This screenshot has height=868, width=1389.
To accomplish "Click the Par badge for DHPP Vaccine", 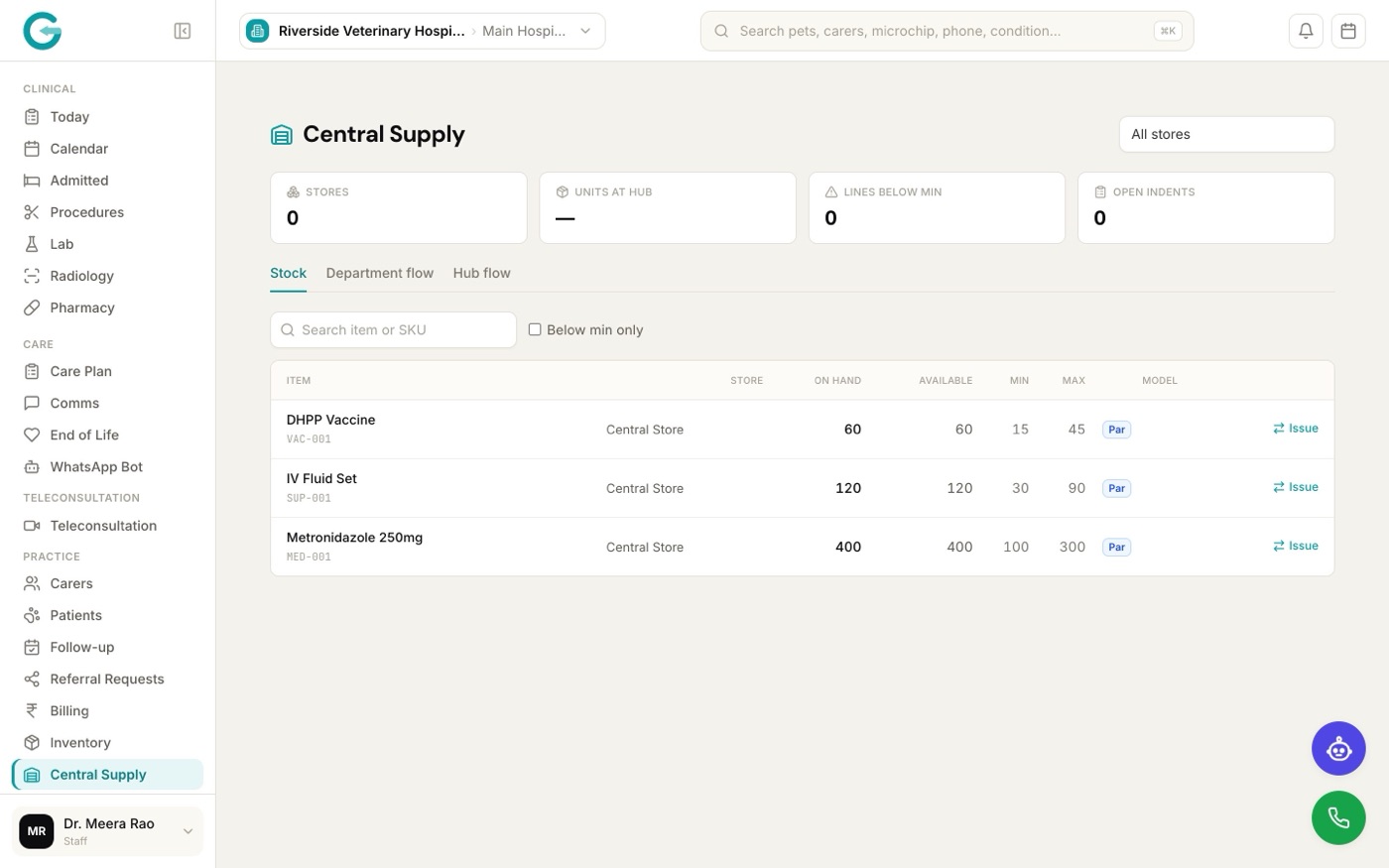I will pyautogui.click(x=1116, y=430).
